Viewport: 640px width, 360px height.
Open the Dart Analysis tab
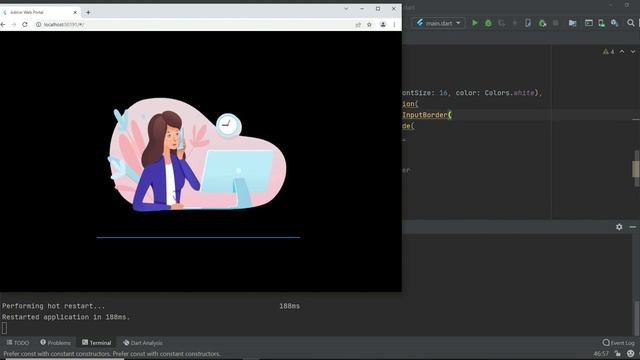(x=143, y=343)
